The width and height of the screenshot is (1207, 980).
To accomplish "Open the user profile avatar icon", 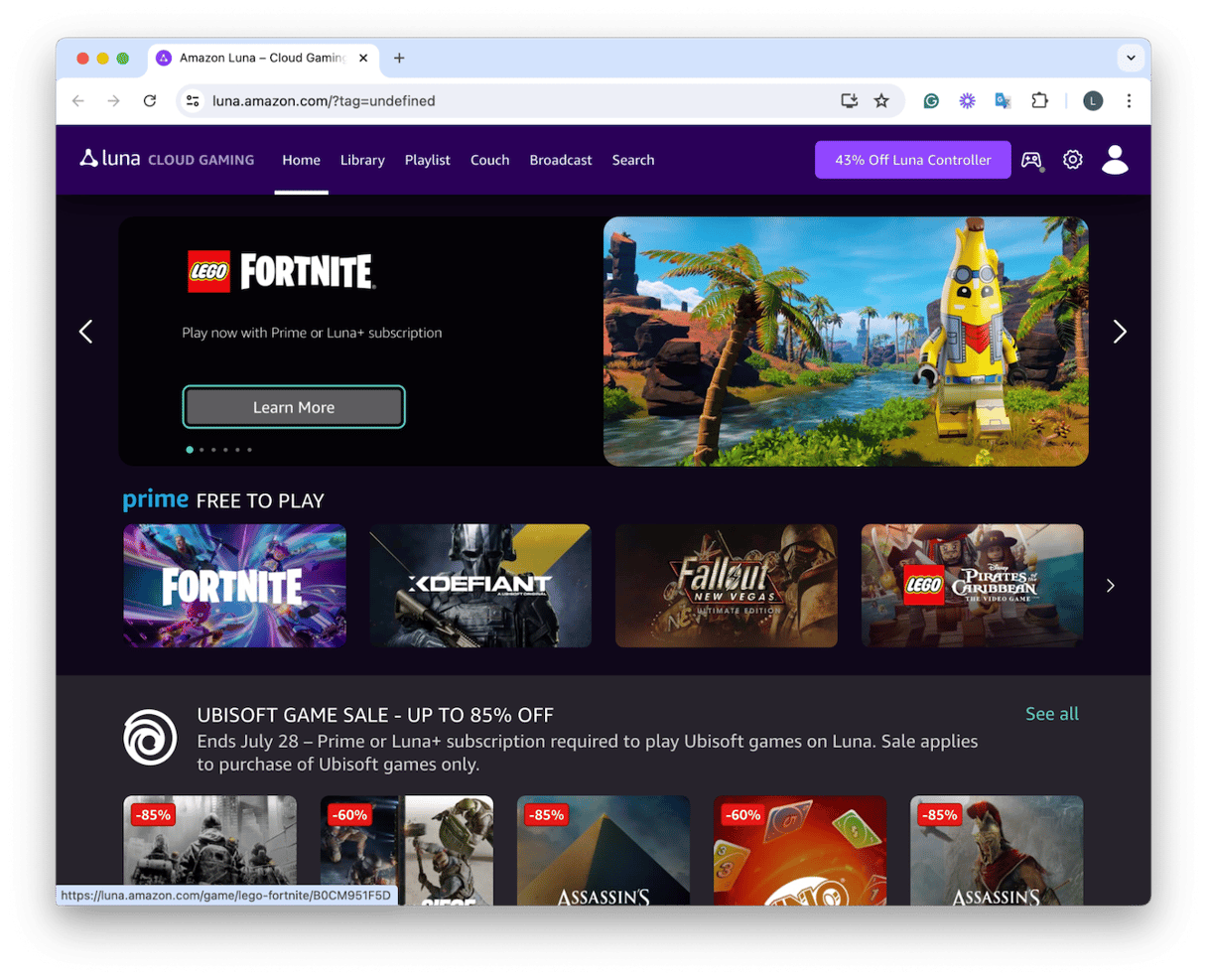I will tap(1115, 160).
